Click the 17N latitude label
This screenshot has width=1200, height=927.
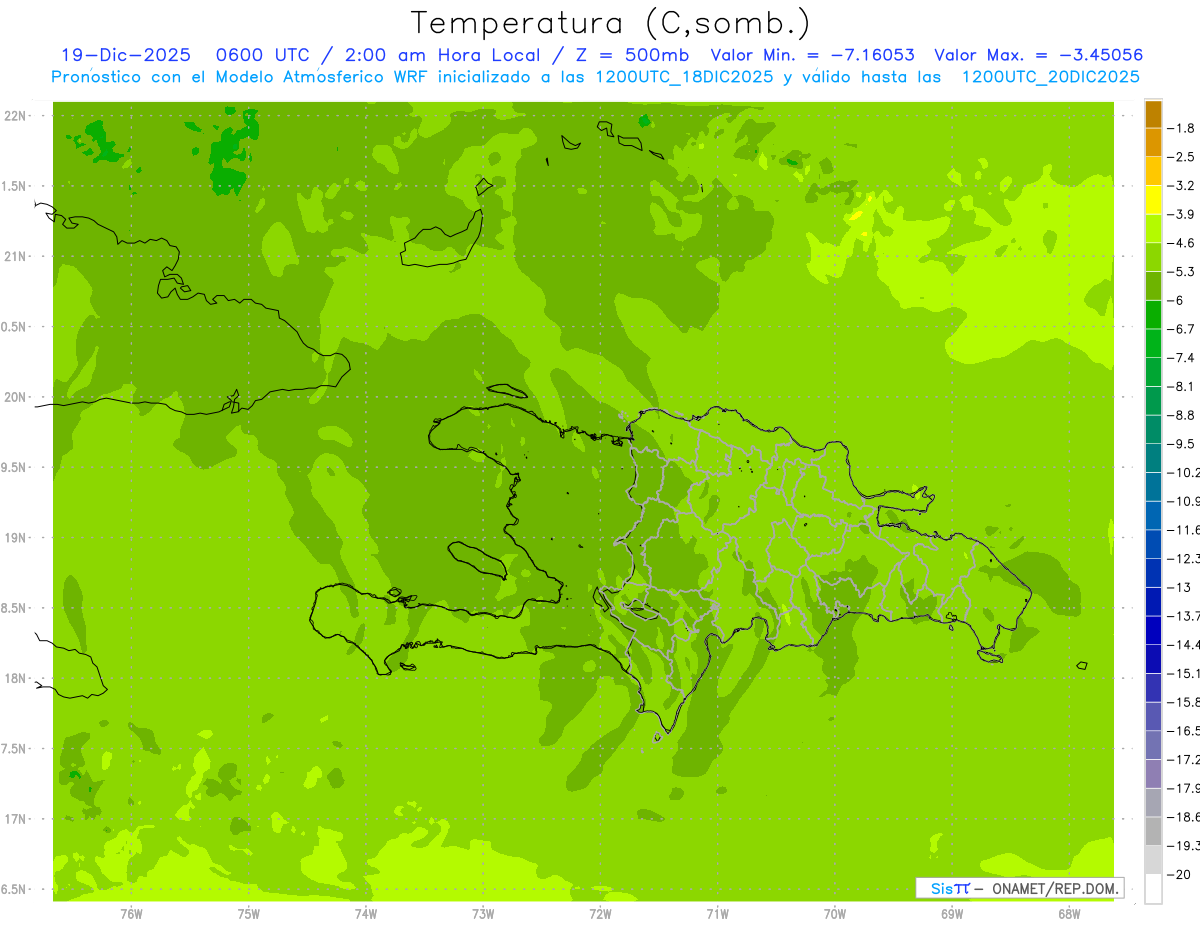pos(15,819)
